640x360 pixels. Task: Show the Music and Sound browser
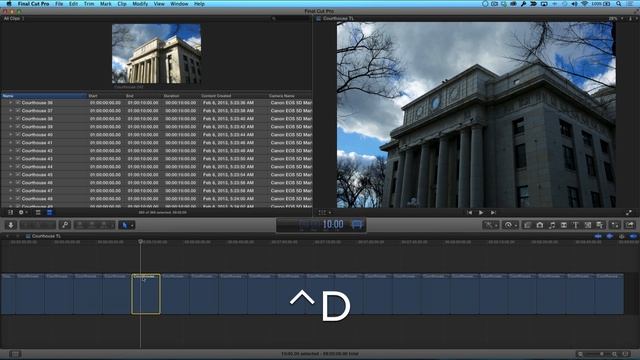pyautogui.click(x=552, y=225)
